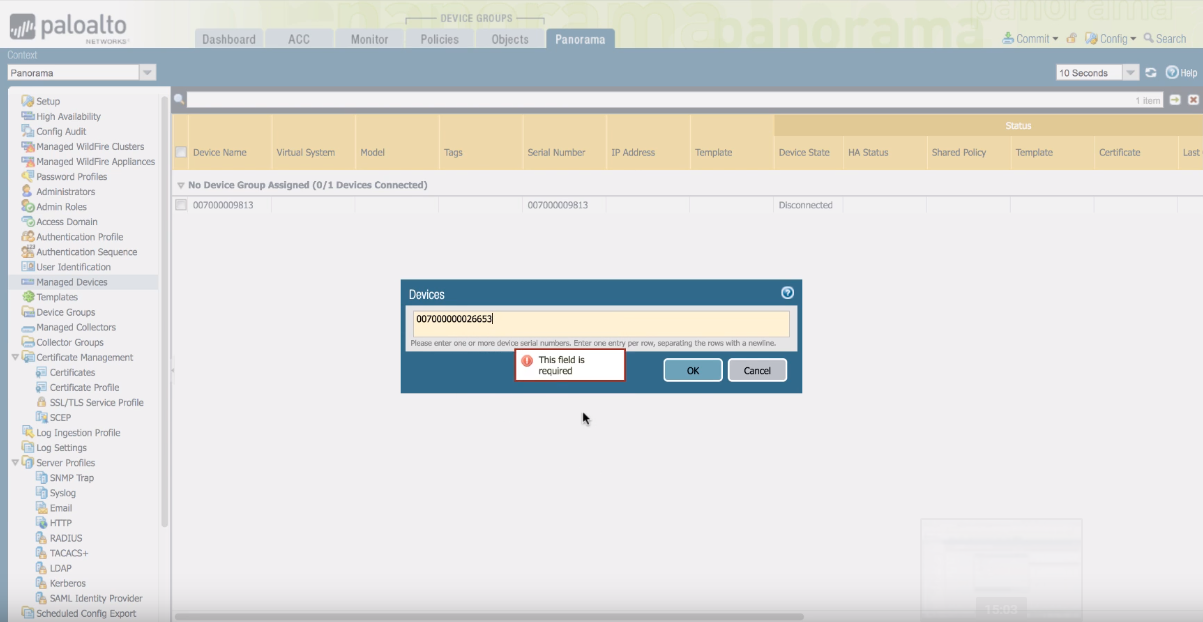This screenshot has width=1203, height=622.
Task: Open the Context Panorama dropdown
Action: point(147,73)
